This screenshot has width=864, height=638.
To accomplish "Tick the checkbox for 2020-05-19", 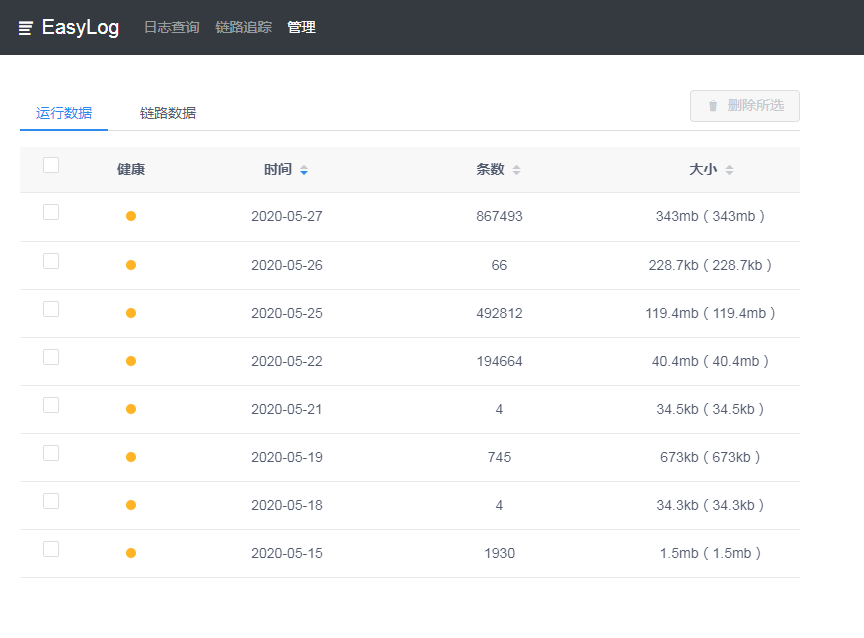I will click(x=51, y=453).
